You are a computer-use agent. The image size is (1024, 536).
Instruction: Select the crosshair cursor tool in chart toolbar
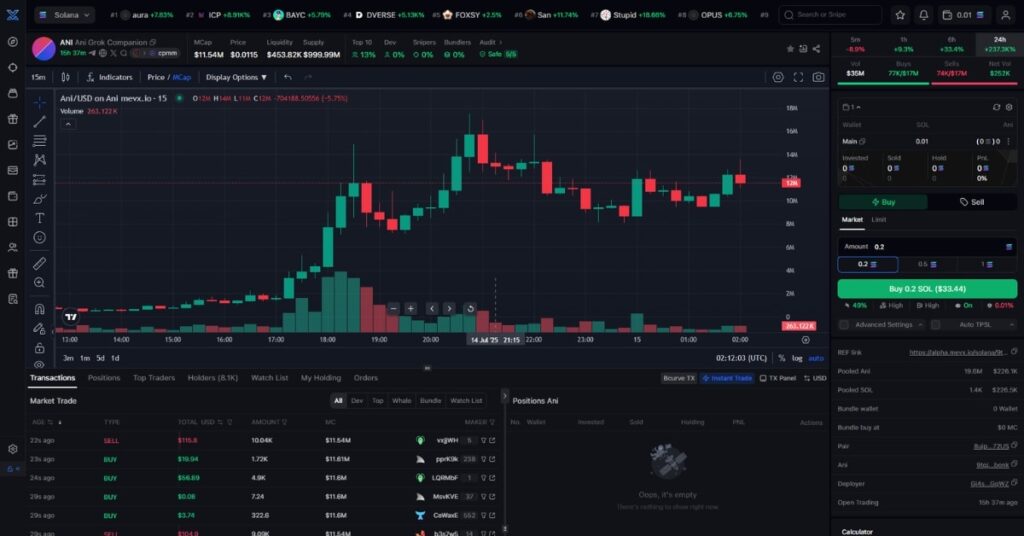point(39,103)
